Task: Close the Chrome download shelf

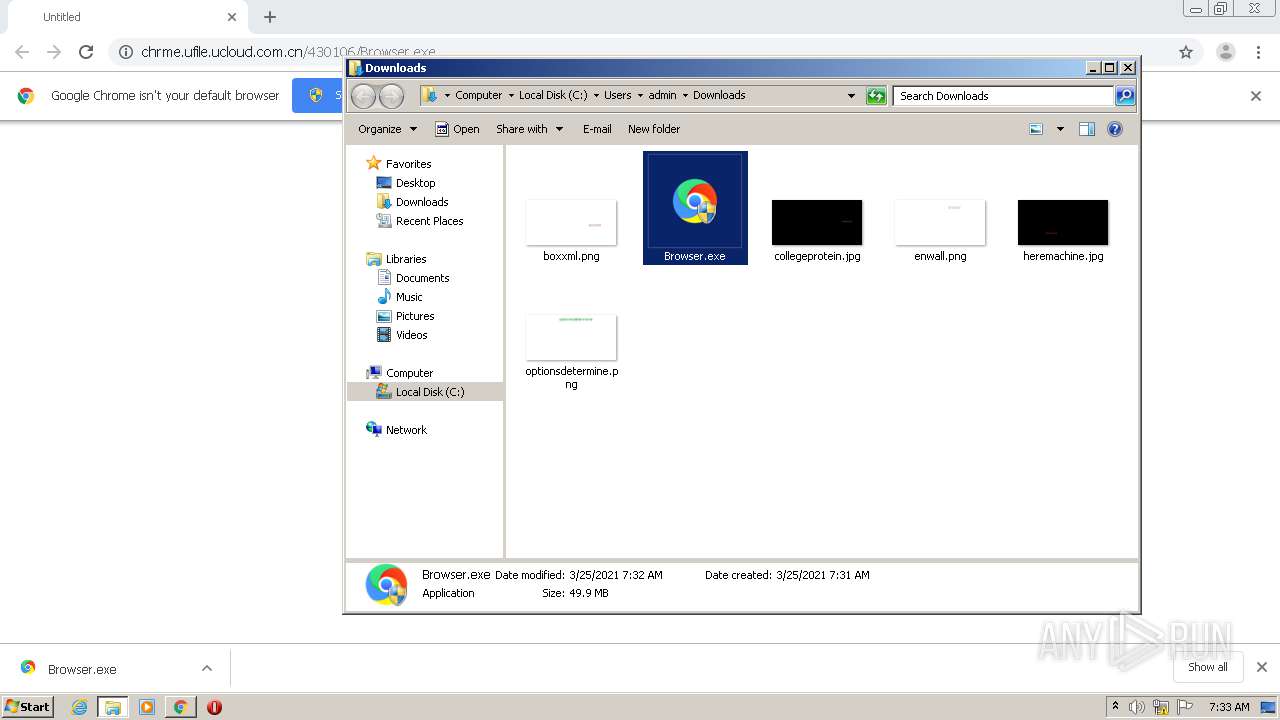Action: [x=1261, y=667]
